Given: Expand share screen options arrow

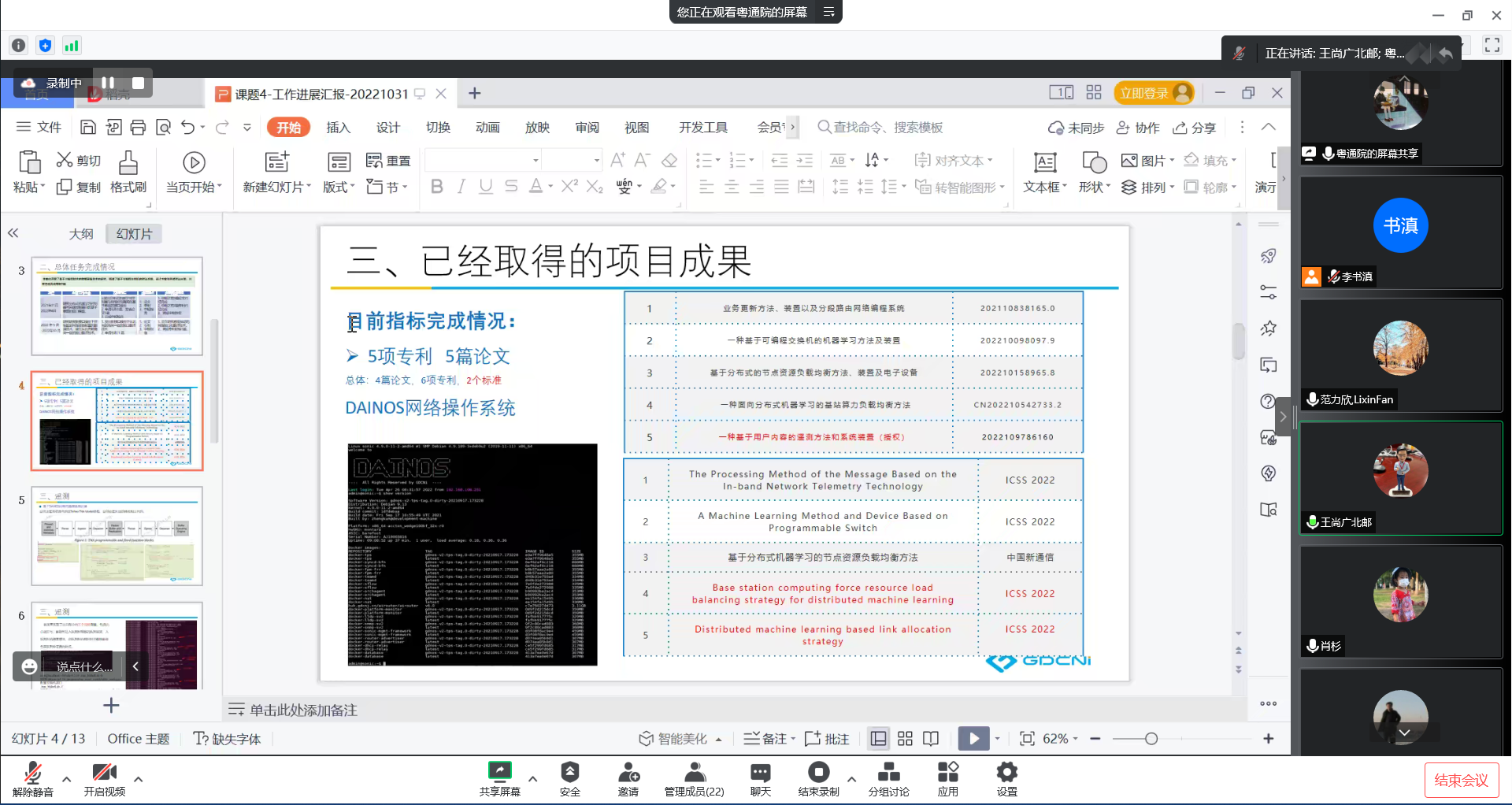Looking at the screenshot, I should pyautogui.click(x=533, y=779).
